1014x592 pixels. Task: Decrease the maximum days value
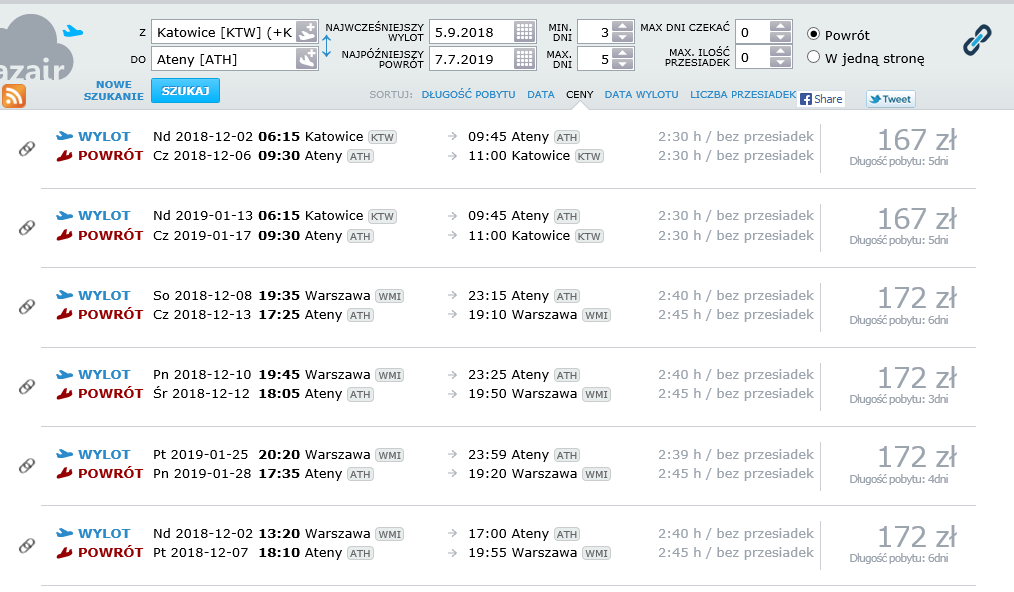coord(622,65)
